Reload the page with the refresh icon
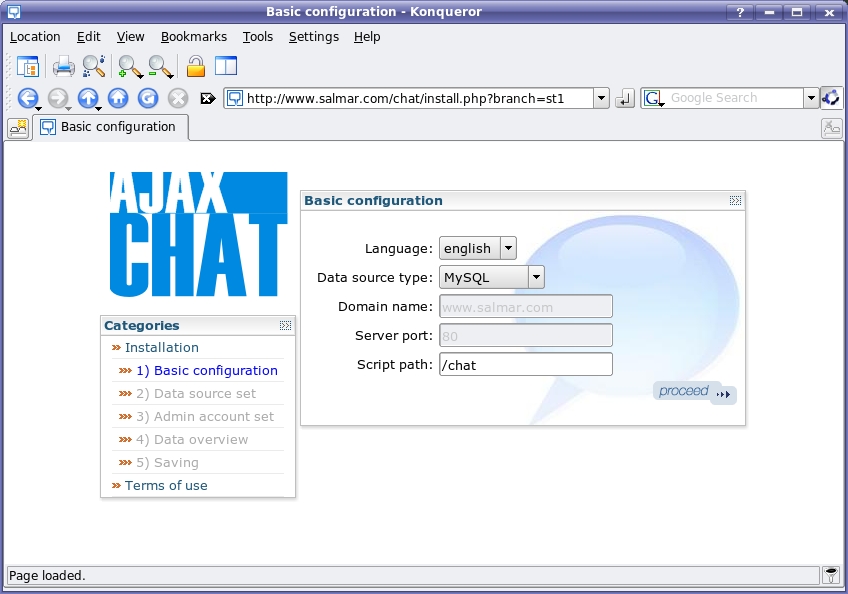Viewport: 848px width, 594px height. (148, 98)
